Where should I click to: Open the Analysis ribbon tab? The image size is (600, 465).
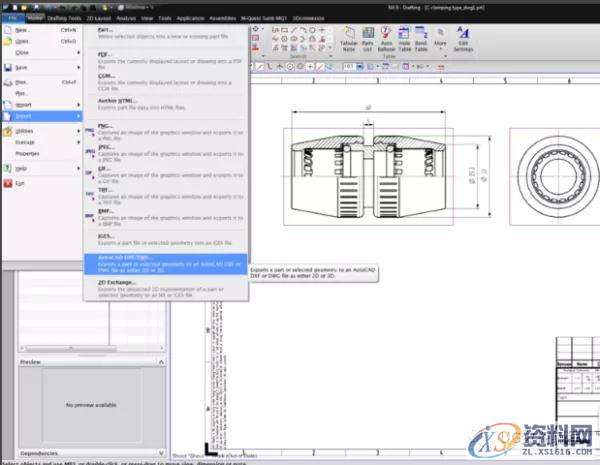click(x=126, y=18)
